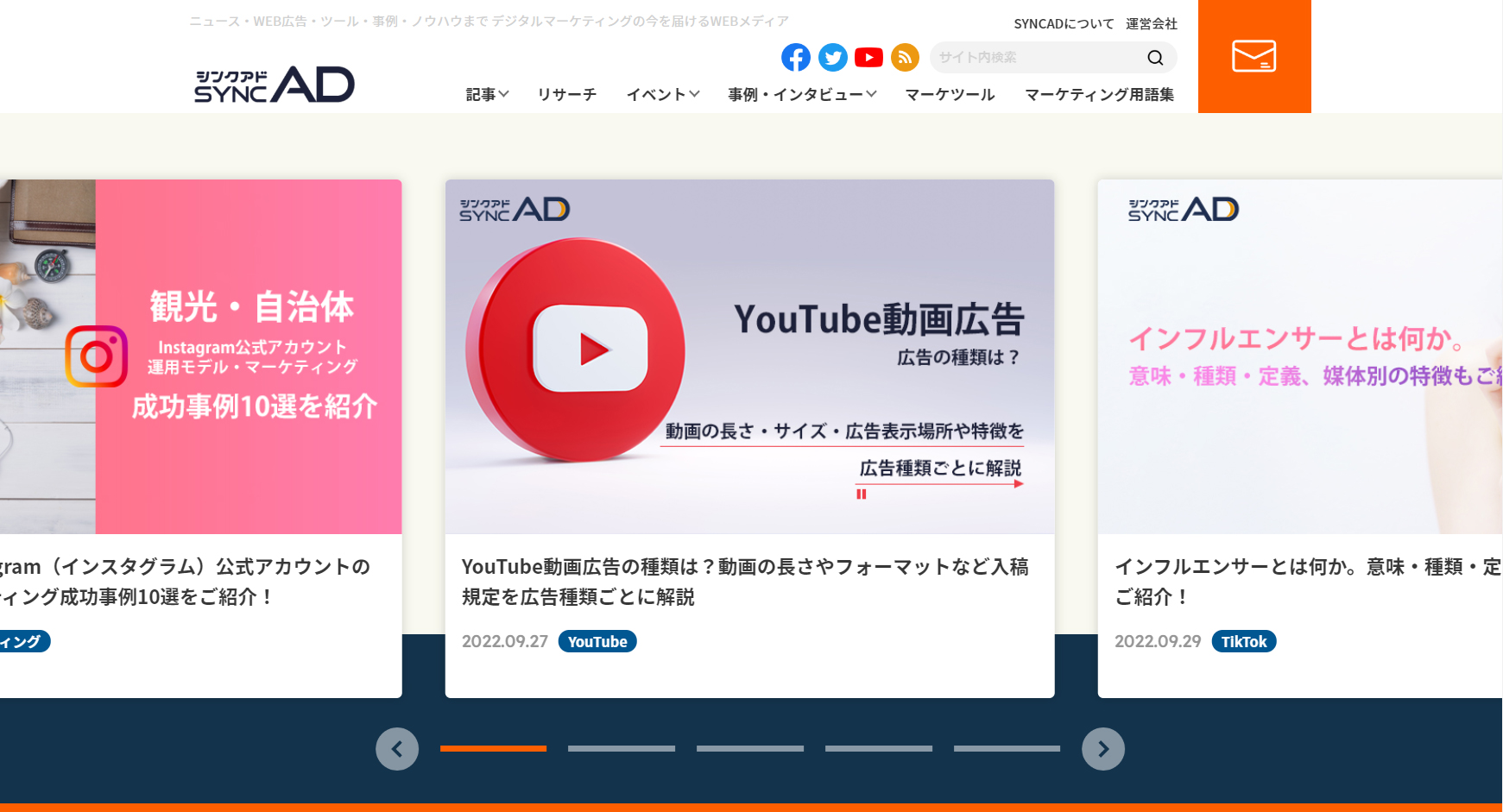Click the Twitter bird icon
The image size is (1503, 812).
coord(832,57)
